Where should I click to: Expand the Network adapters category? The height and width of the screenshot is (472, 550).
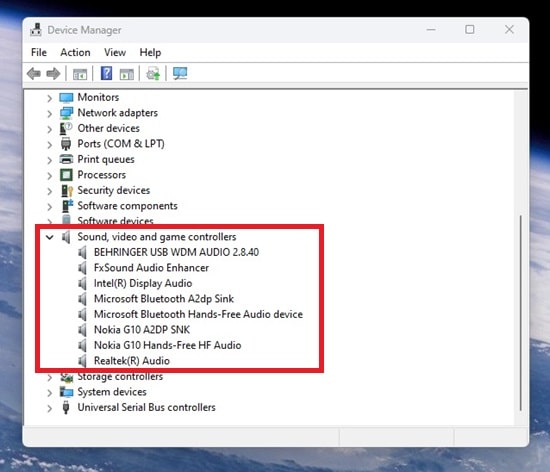tap(49, 114)
